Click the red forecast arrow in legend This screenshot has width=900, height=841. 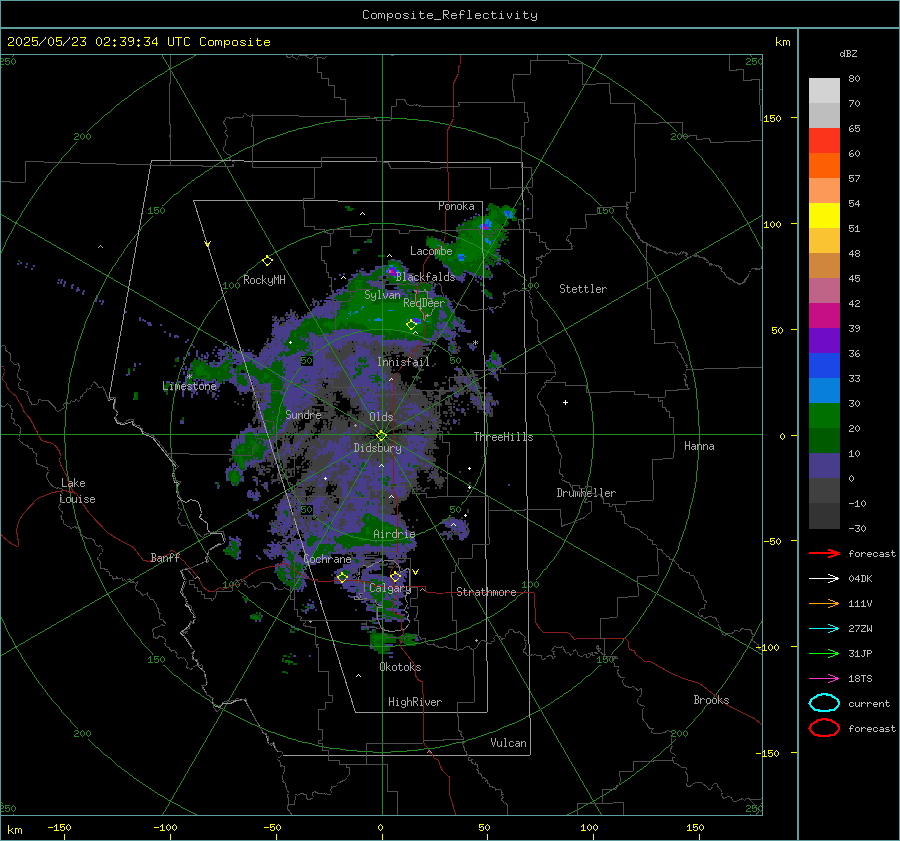pyautogui.click(x=824, y=553)
